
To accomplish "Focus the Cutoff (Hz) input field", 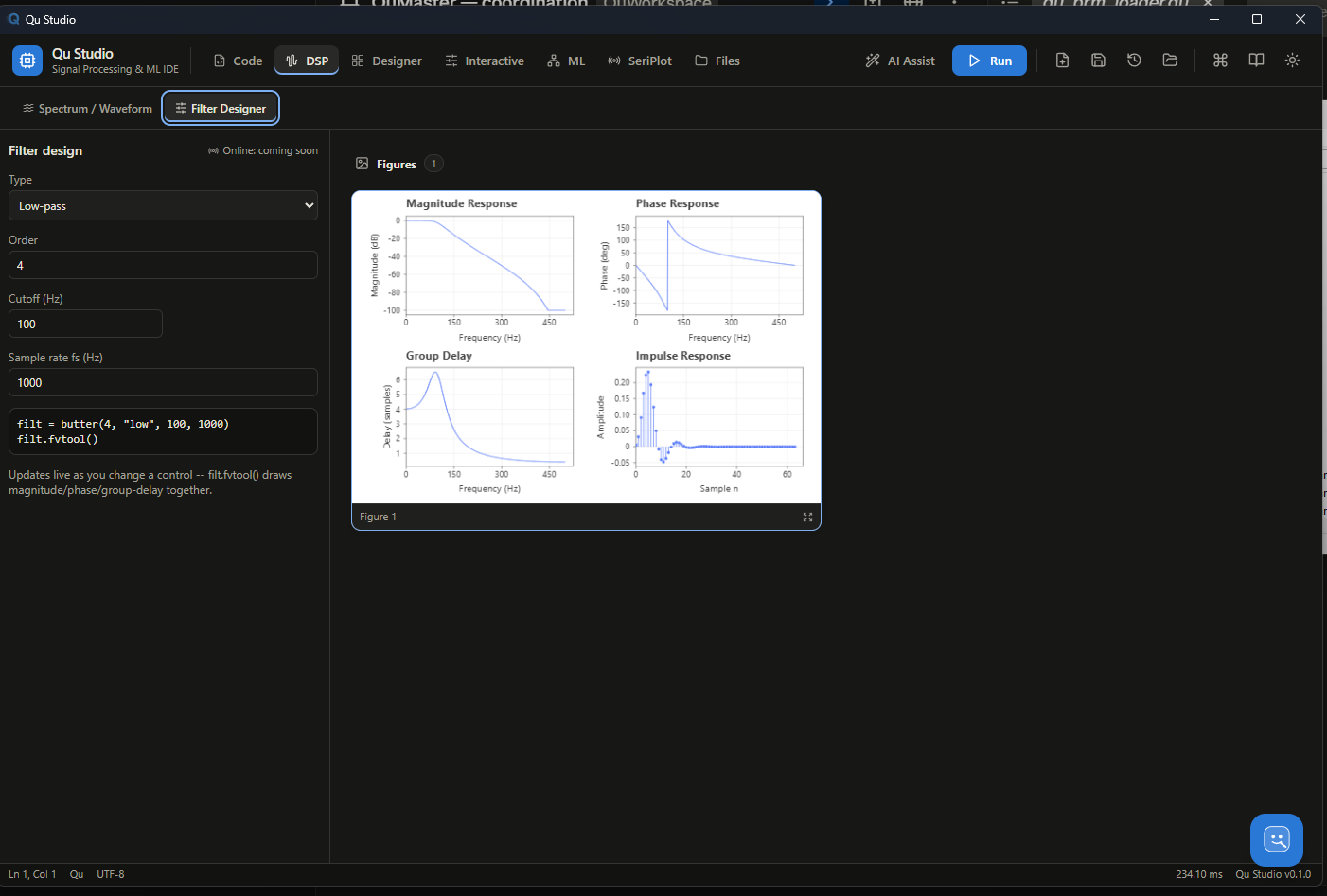I will (x=85, y=324).
